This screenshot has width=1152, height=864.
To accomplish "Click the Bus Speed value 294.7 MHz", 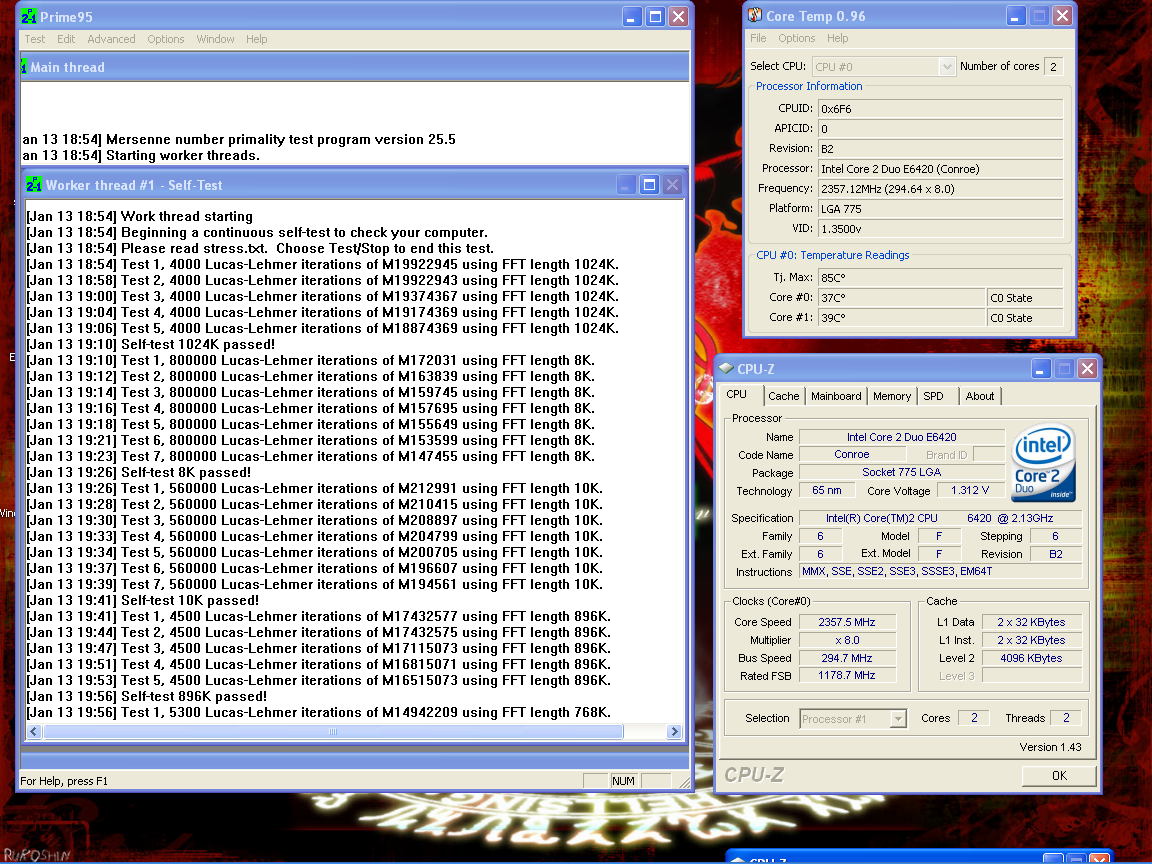I will (x=846, y=658).
